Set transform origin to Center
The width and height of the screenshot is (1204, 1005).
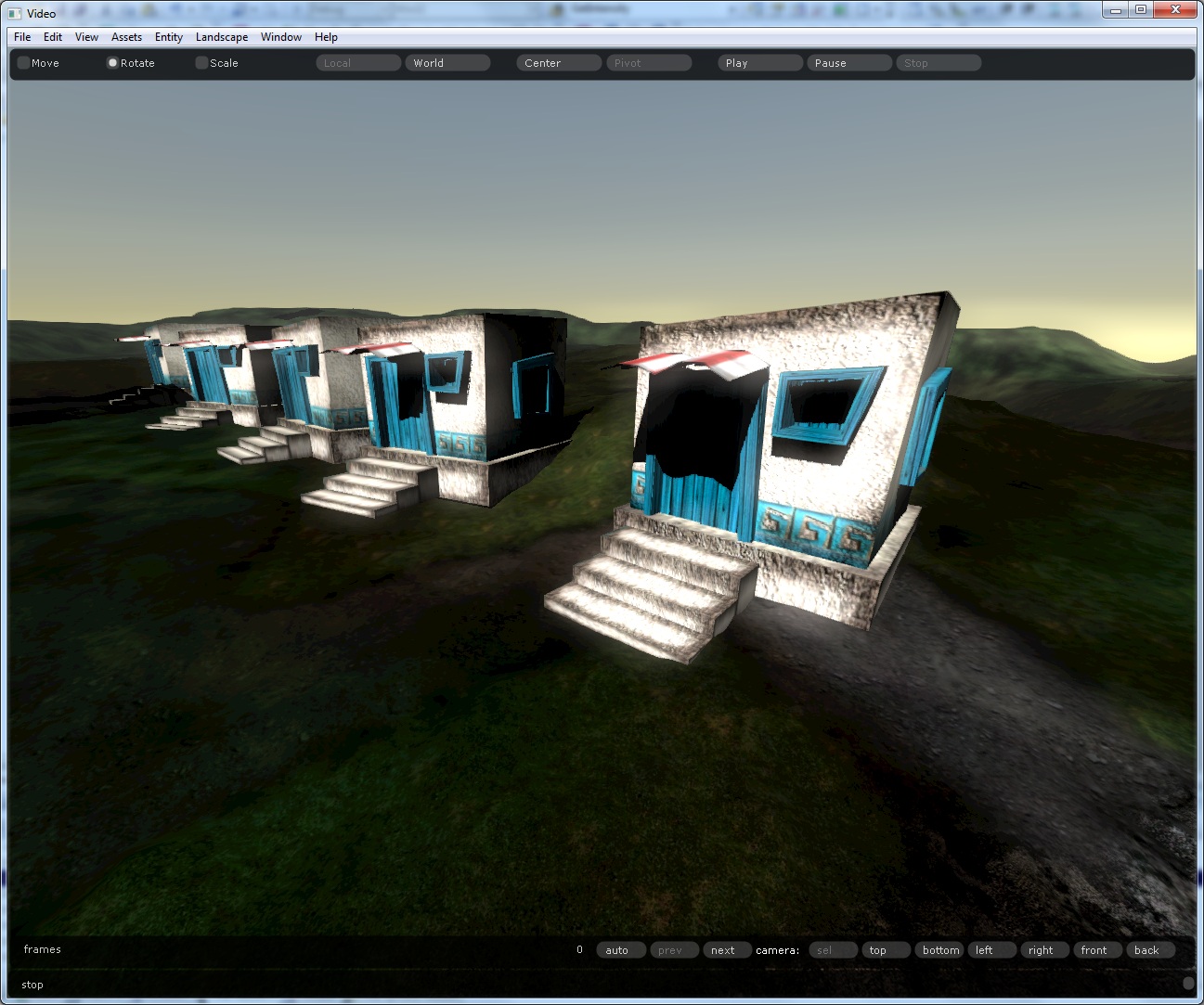point(559,63)
